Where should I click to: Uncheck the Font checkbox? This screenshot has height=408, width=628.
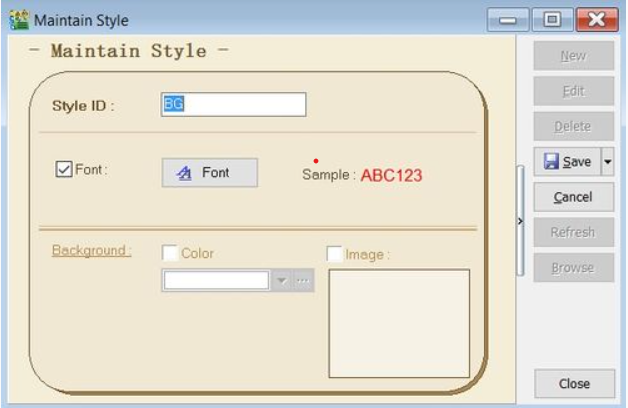coord(62,171)
